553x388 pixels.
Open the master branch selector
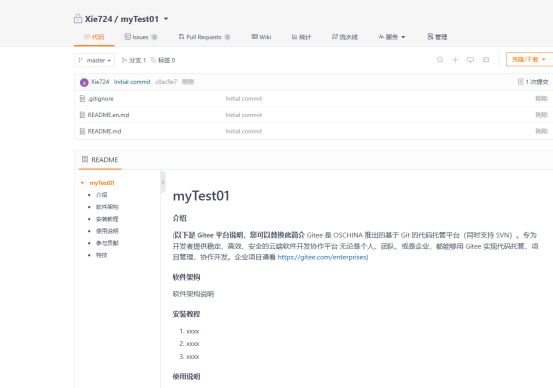(x=94, y=60)
